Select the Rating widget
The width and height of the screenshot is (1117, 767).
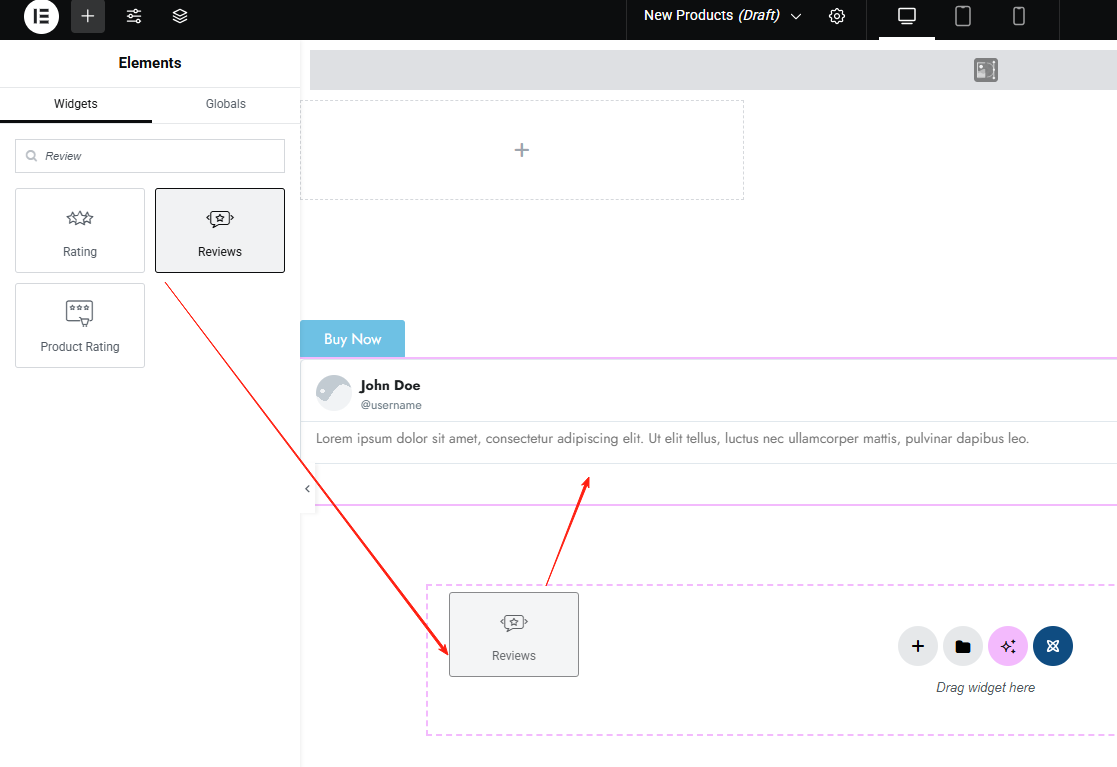click(79, 230)
